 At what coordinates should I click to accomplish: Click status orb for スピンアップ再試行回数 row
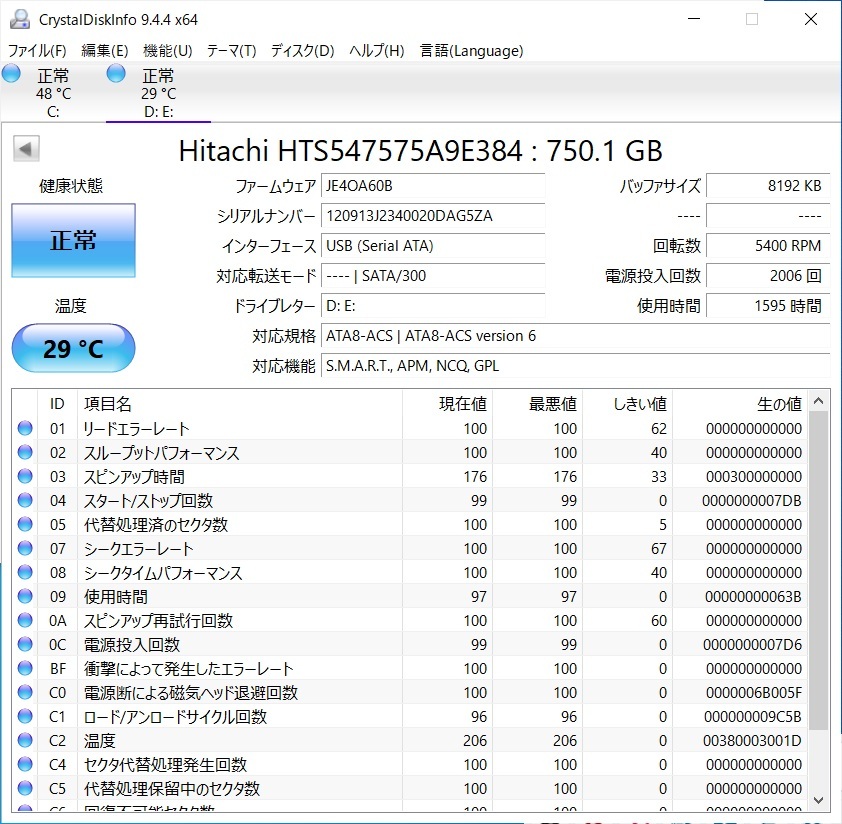point(25,620)
